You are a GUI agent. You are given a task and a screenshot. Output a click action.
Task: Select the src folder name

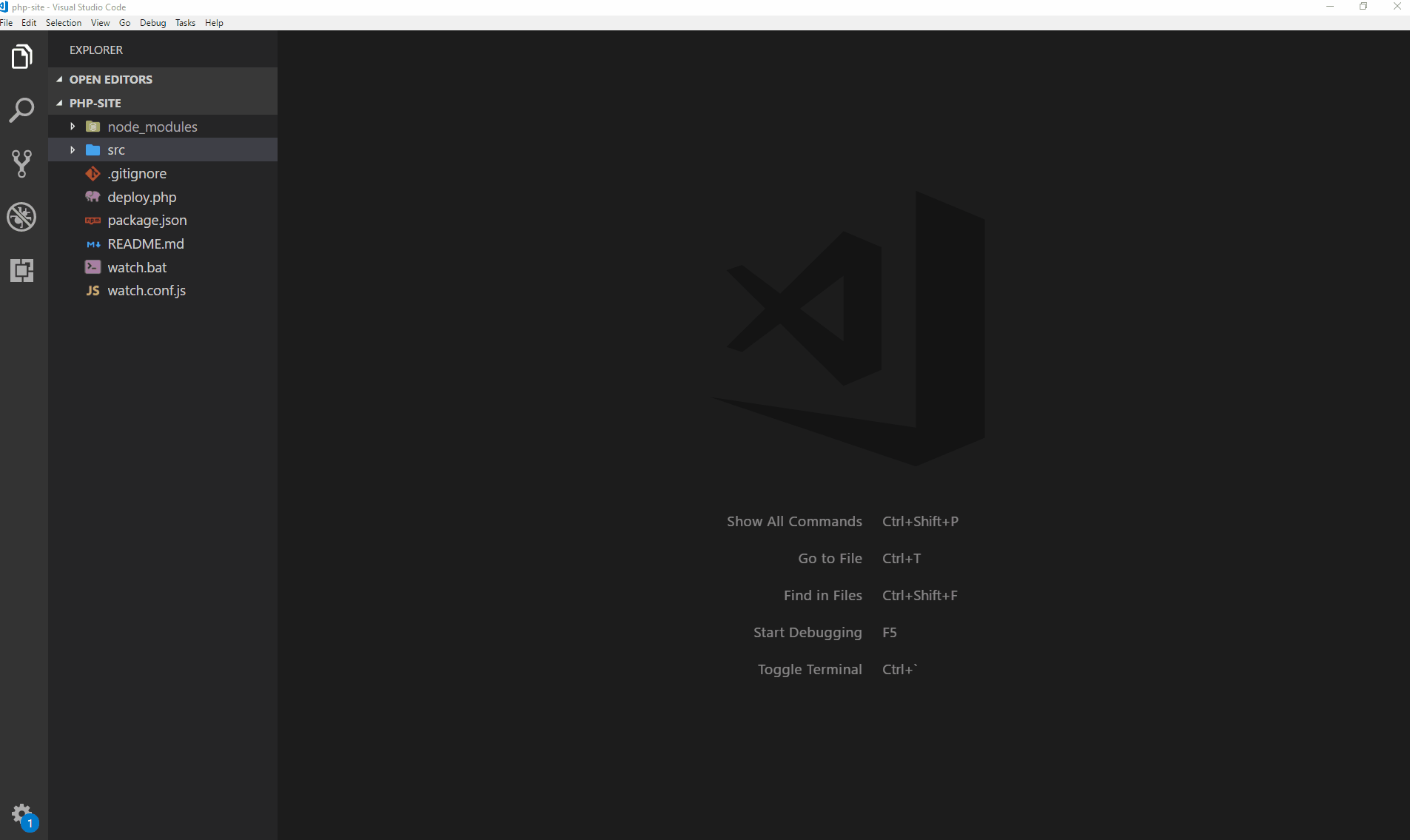point(116,150)
